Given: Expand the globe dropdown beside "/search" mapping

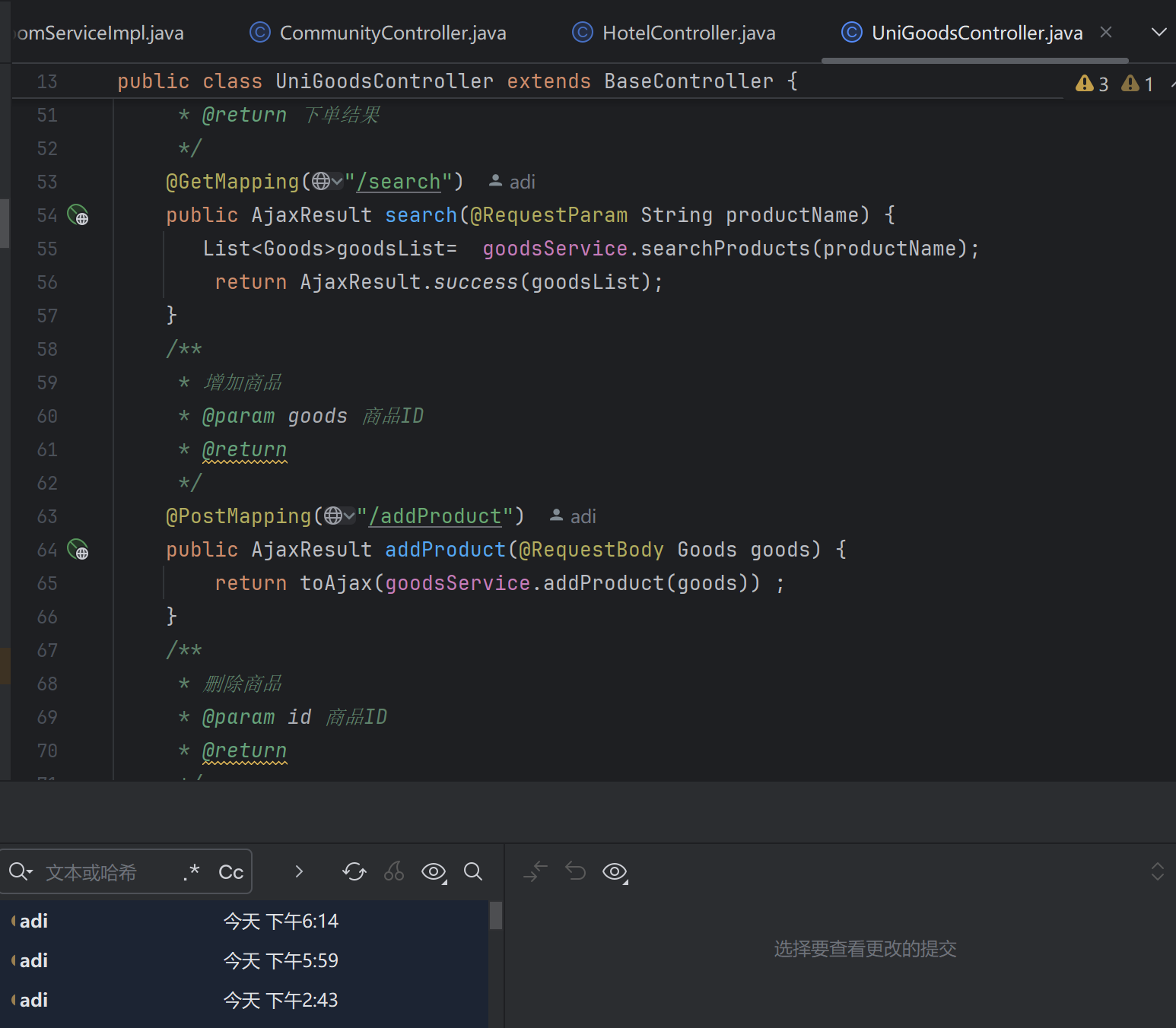Looking at the screenshot, I should click(x=328, y=182).
